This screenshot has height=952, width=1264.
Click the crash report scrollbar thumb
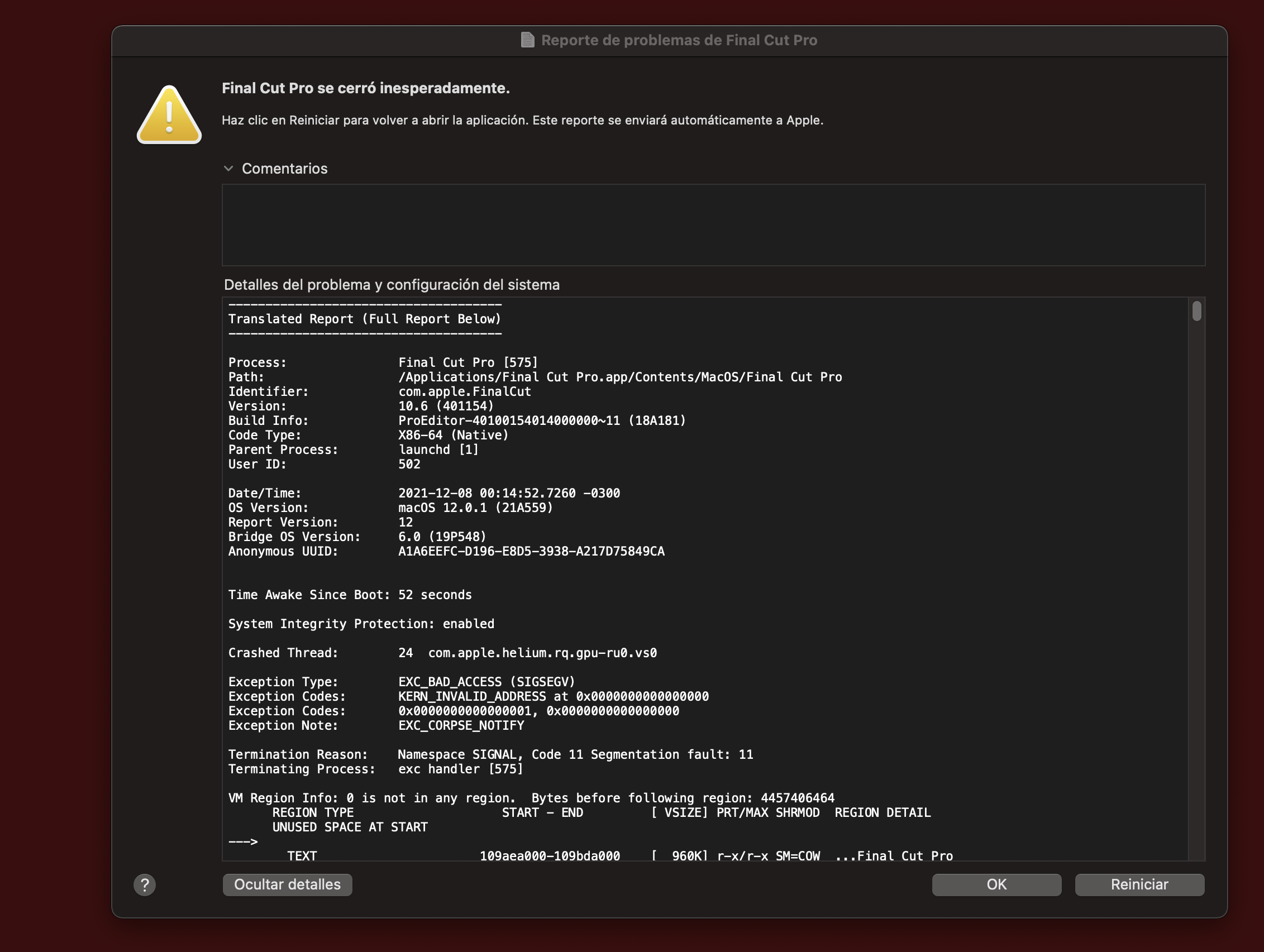pyautogui.click(x=1196, y=312)
